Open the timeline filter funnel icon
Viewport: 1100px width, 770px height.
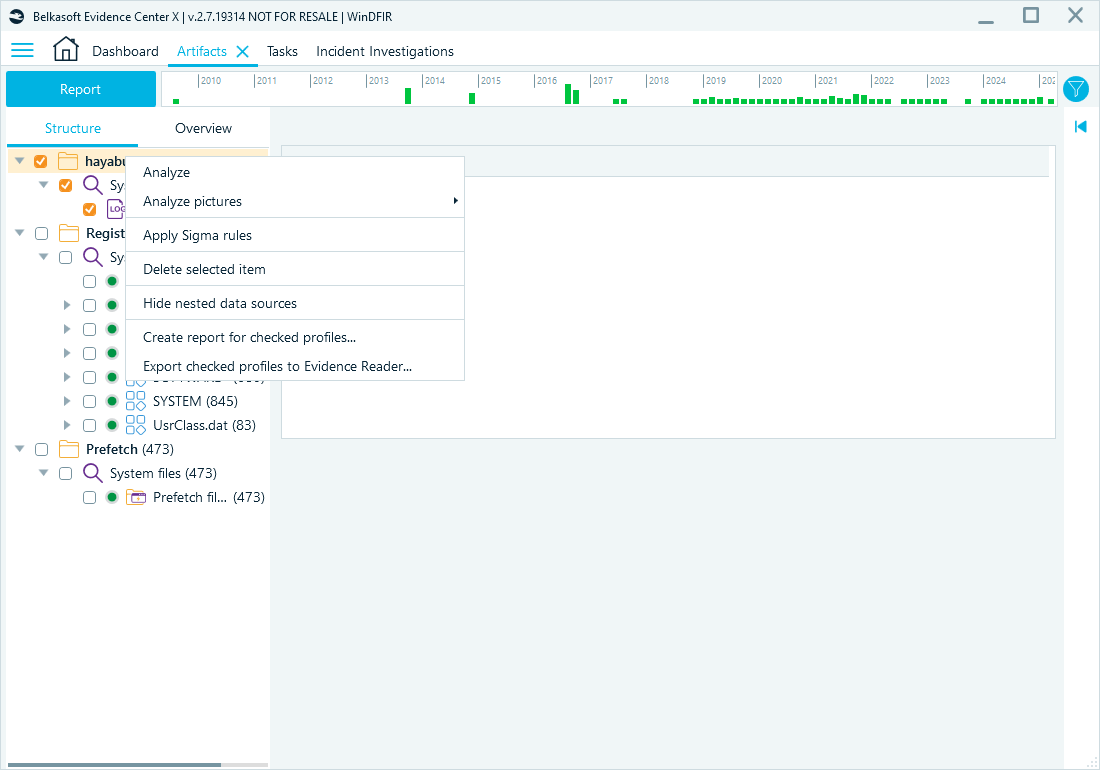click(1075, 89)
